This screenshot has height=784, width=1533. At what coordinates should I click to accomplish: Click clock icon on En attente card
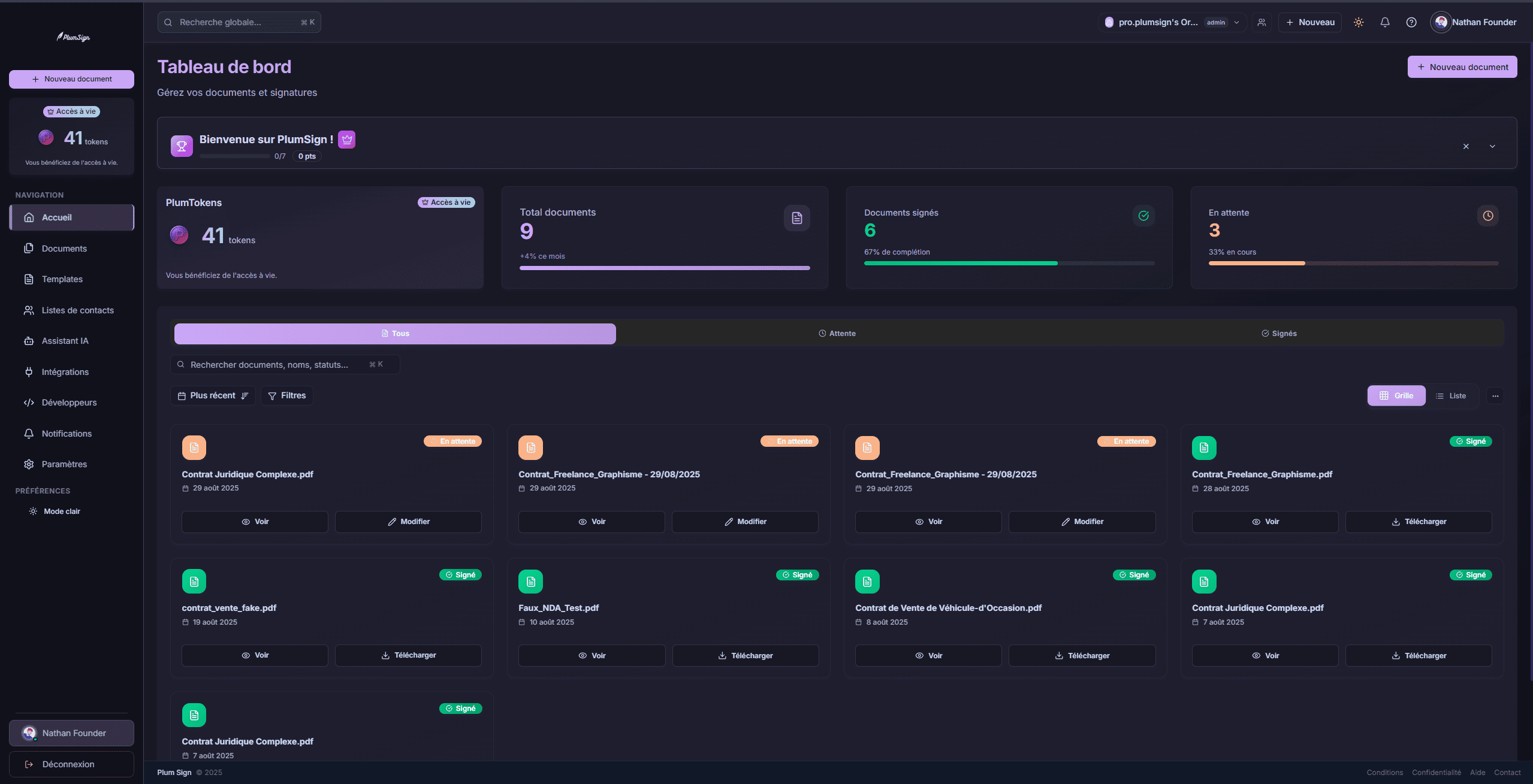(x=1488, y=216)
